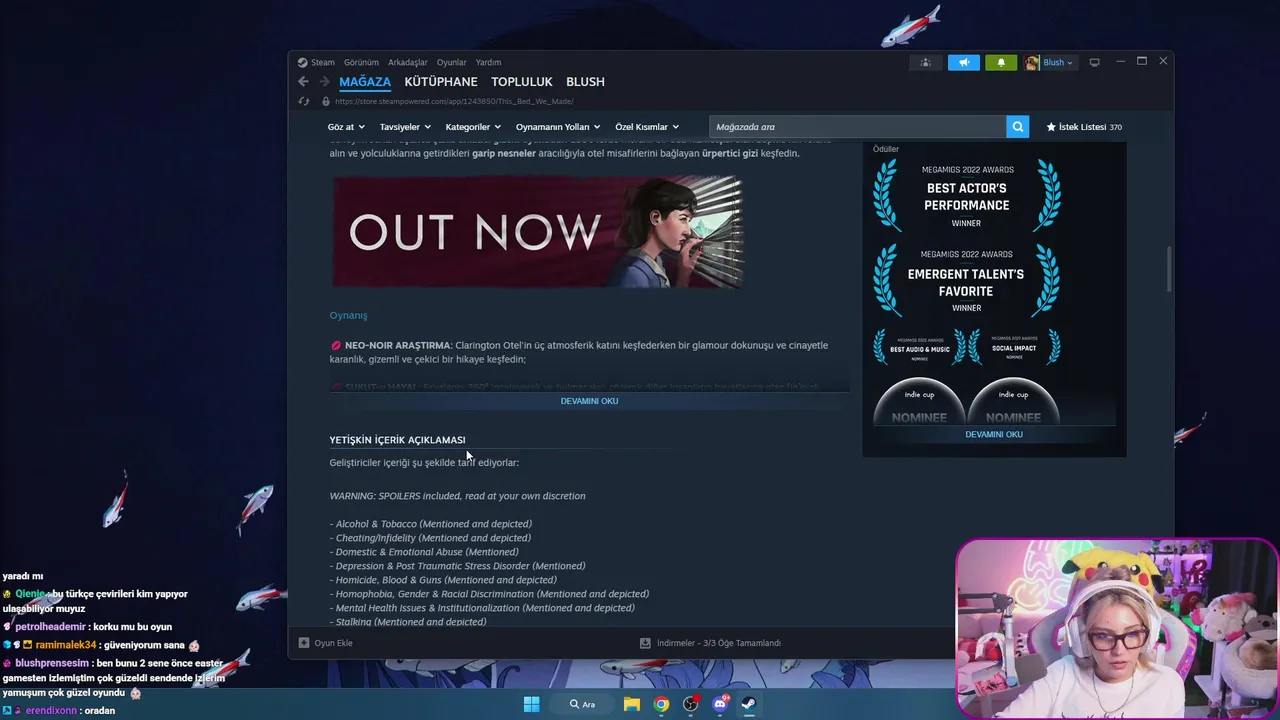Click the plus icon next to Oyun Ekle
1280x720 pixels.
point(304,643)
